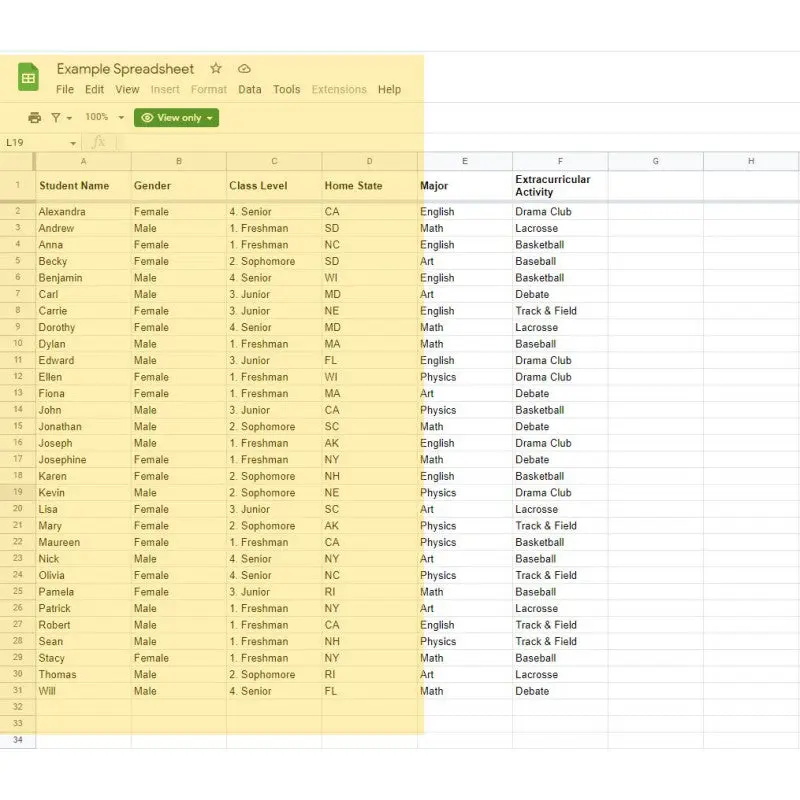Open the name box dropdown arrow
Screen dimensions: 800x800
[73, 143]
